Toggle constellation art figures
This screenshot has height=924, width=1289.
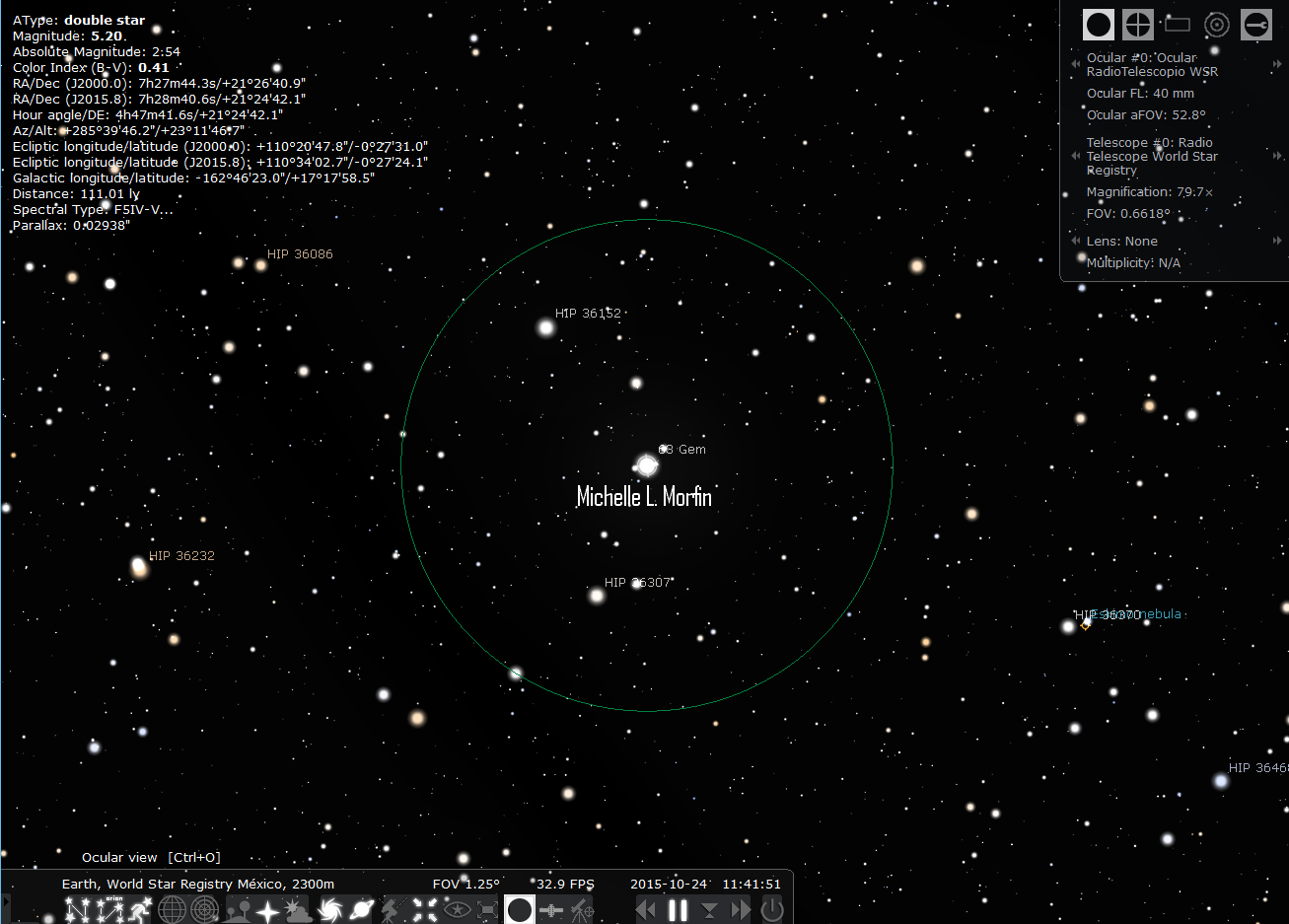click(141, 909)
